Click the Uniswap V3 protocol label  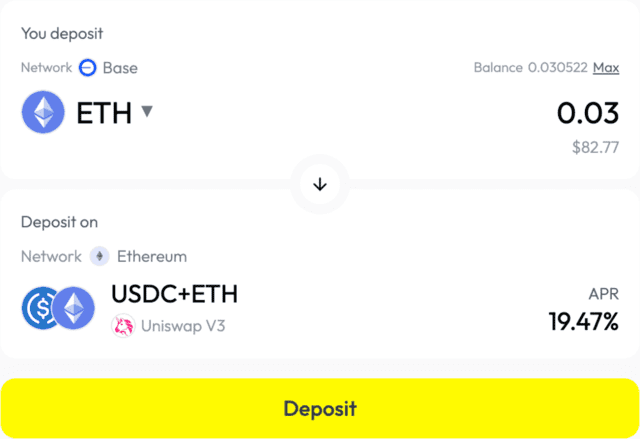(x=180, y=325)
